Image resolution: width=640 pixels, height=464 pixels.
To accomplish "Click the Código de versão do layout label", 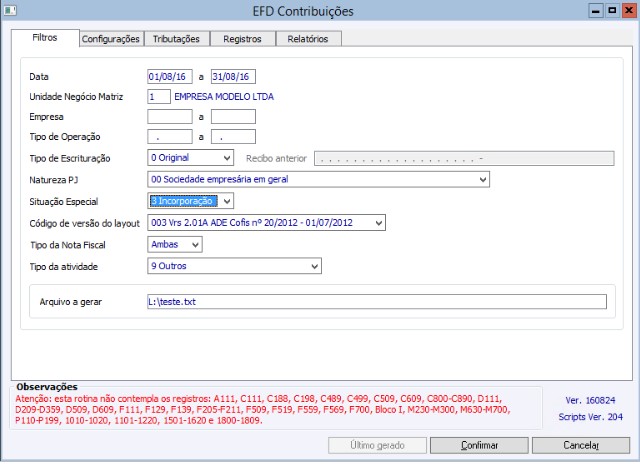I will click(x=84, y=224).
